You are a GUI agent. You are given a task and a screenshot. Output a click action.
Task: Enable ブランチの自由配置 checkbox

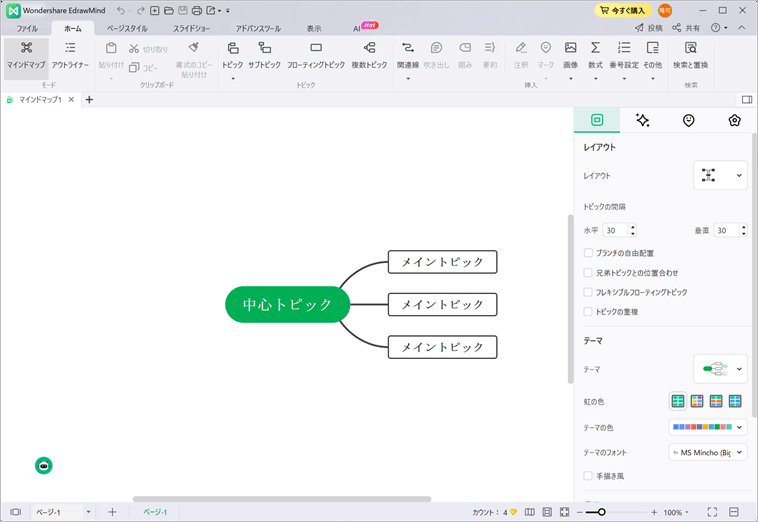(588, 253)
